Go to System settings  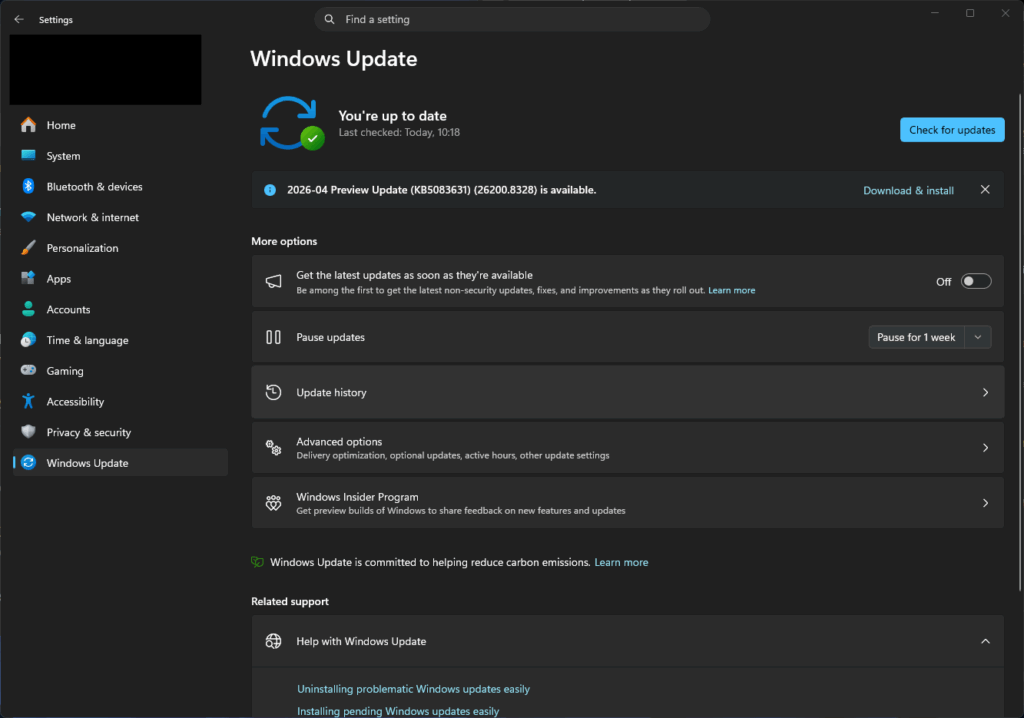[x=120, y=155]
